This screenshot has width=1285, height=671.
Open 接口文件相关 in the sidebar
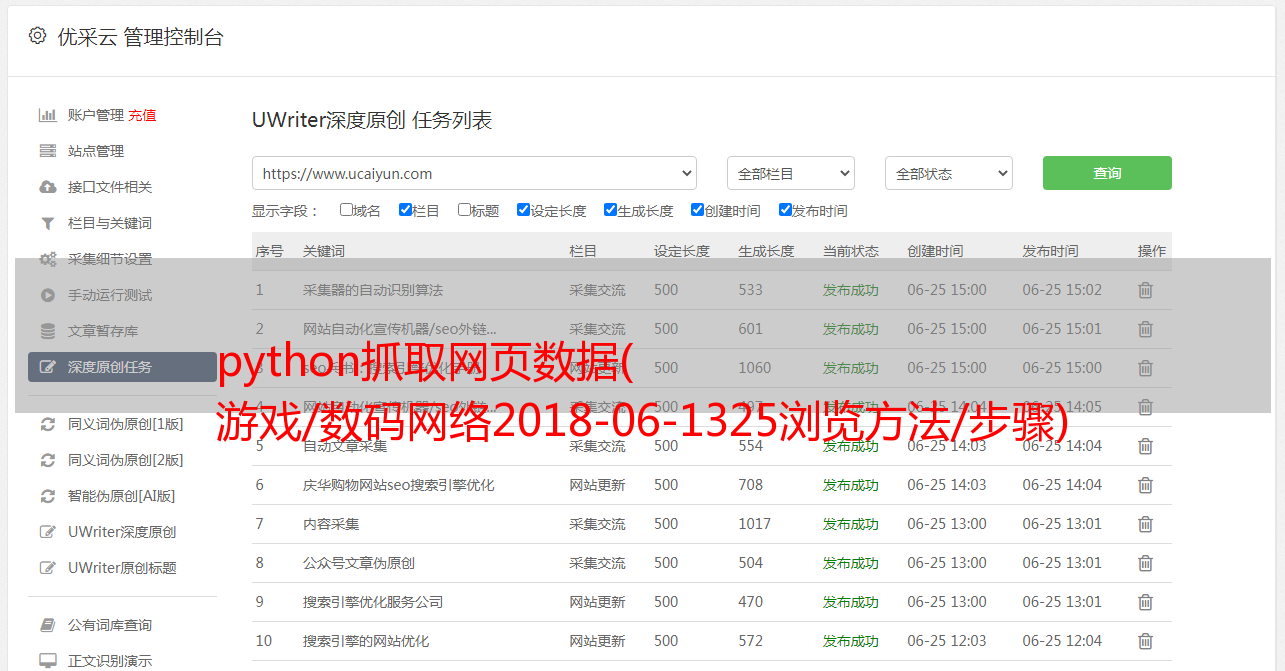[110, 187]
